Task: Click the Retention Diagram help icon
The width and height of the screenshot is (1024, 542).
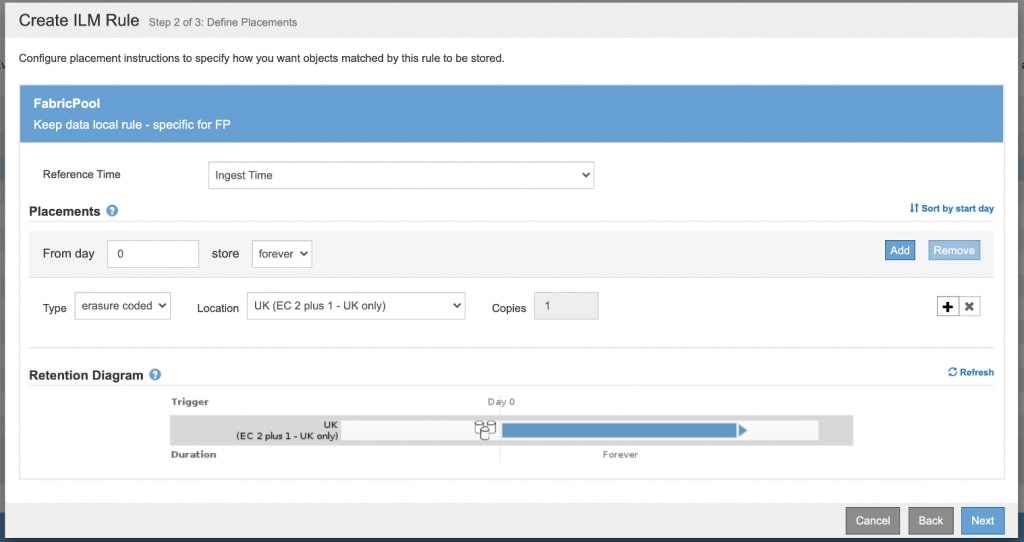Action: click(x=155, y=375)
